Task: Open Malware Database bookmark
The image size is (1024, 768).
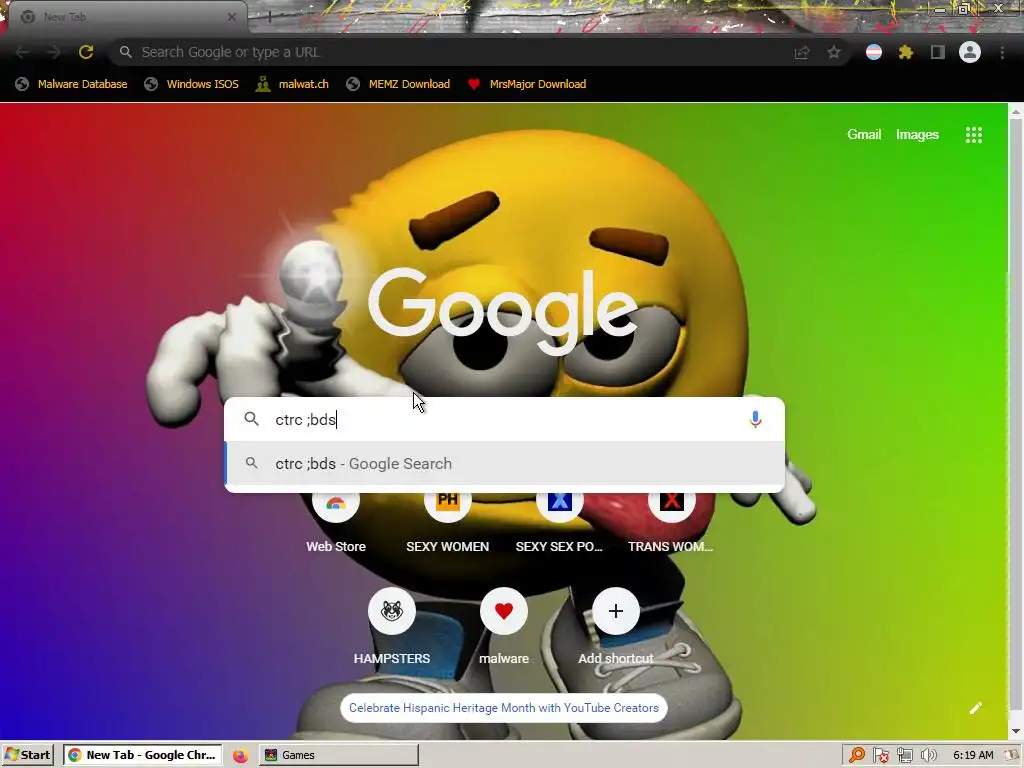Action: (72, 84)
